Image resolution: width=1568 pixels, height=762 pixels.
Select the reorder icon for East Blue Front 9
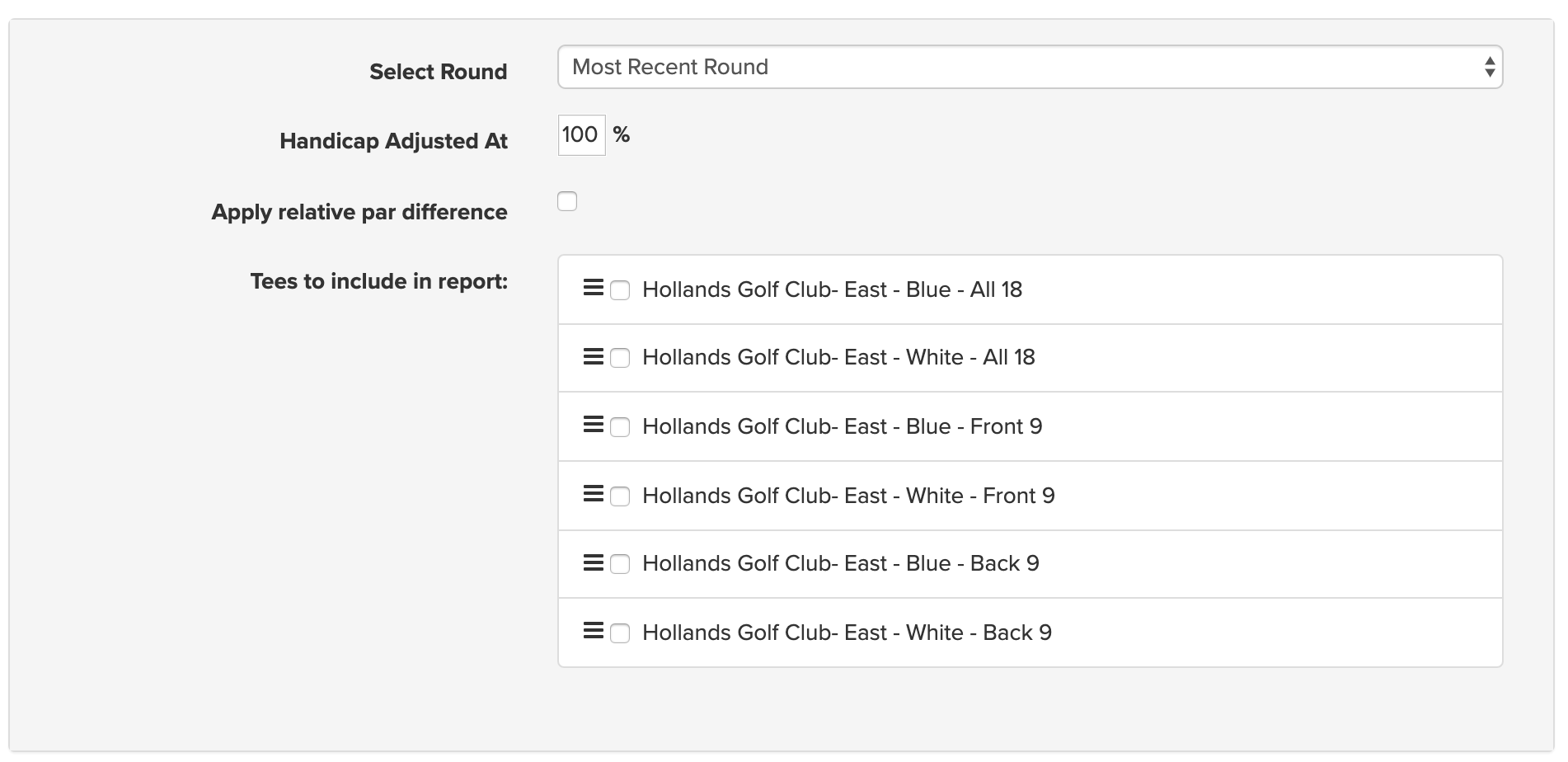coord(593,425)
